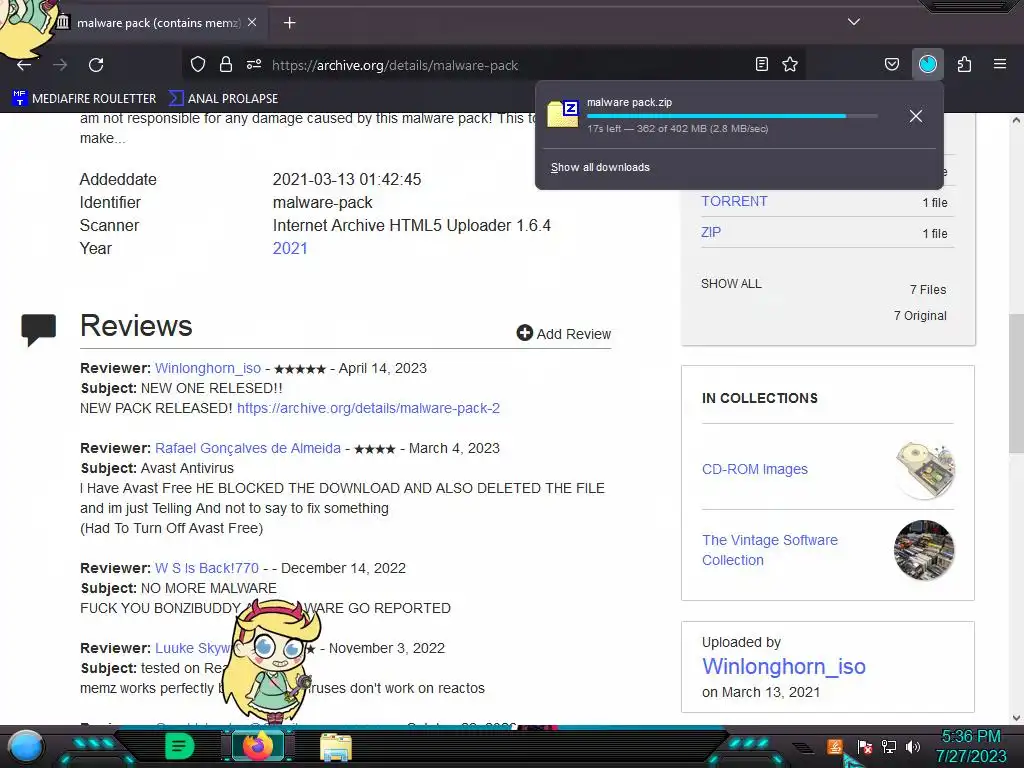Click the taskbar clock and date
Image resolution: width=1024 pixels, height=768 pixels.
(971, 746)
